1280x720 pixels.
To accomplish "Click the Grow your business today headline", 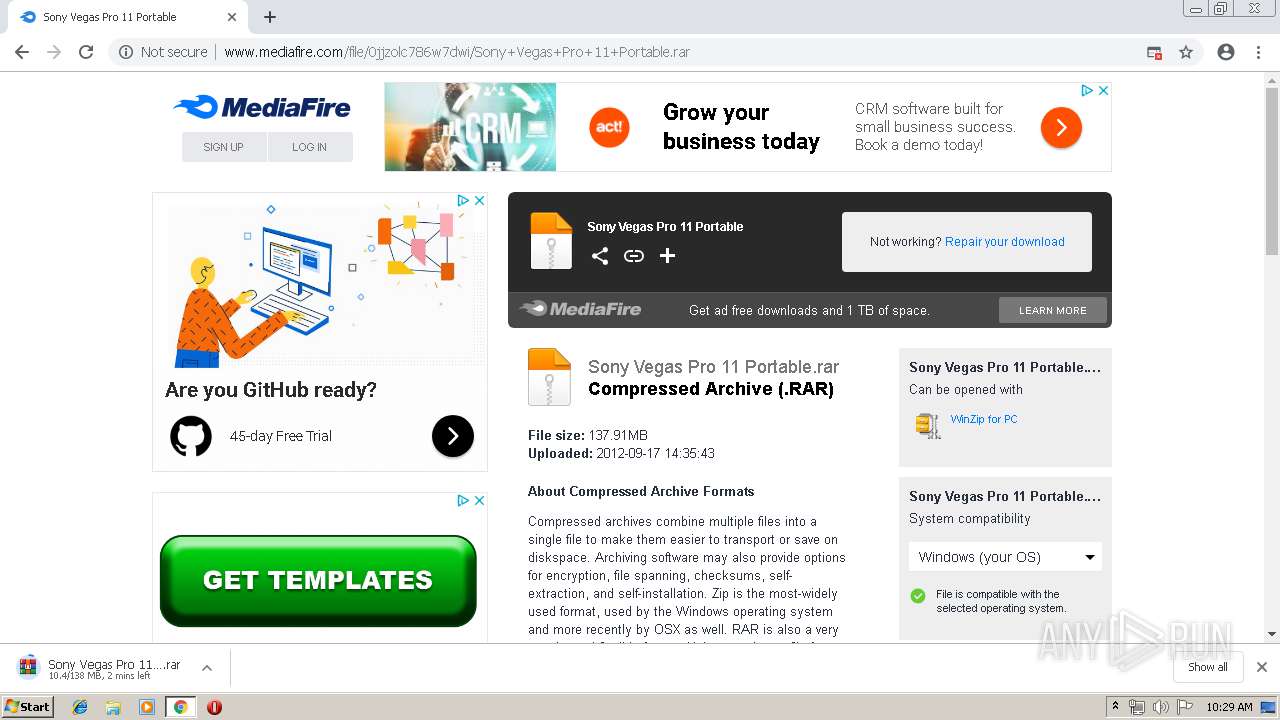I will coord(741,127).
